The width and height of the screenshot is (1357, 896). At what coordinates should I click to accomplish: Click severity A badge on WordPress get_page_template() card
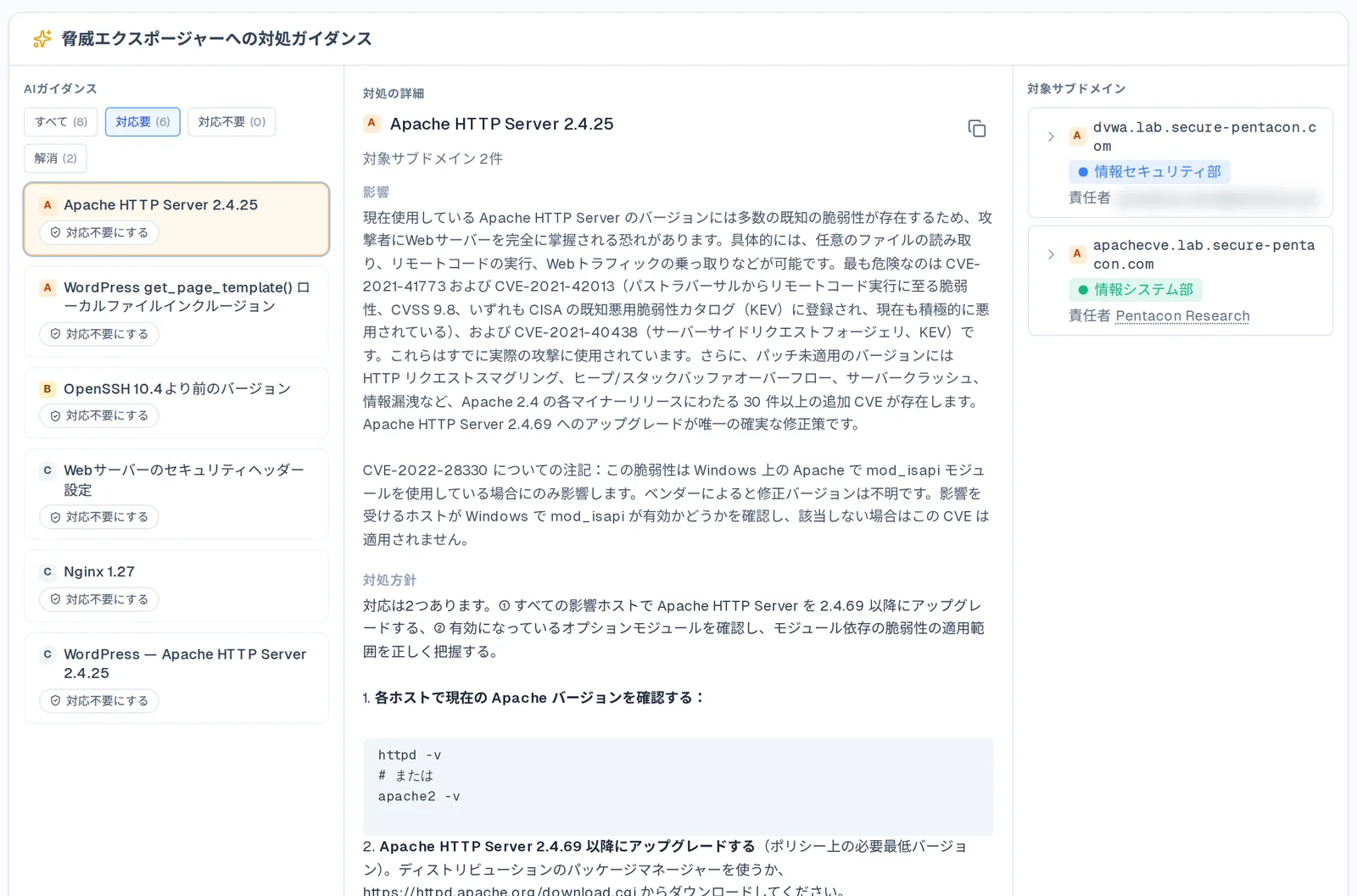point(47,287)
